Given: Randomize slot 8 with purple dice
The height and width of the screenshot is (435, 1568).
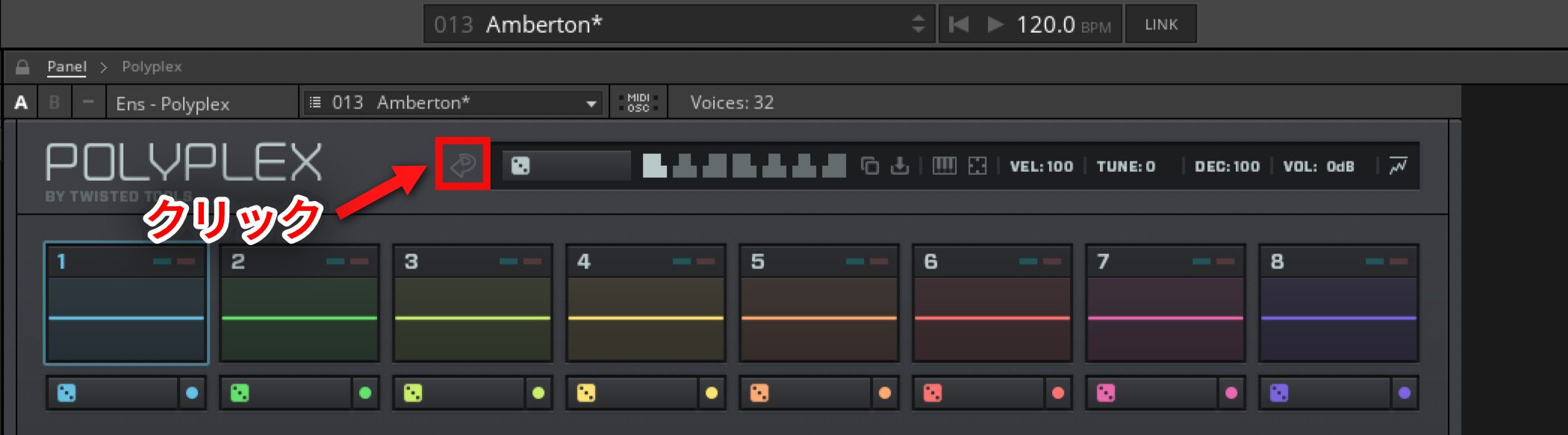Looking at the screenshot, I should (1279, 392).
